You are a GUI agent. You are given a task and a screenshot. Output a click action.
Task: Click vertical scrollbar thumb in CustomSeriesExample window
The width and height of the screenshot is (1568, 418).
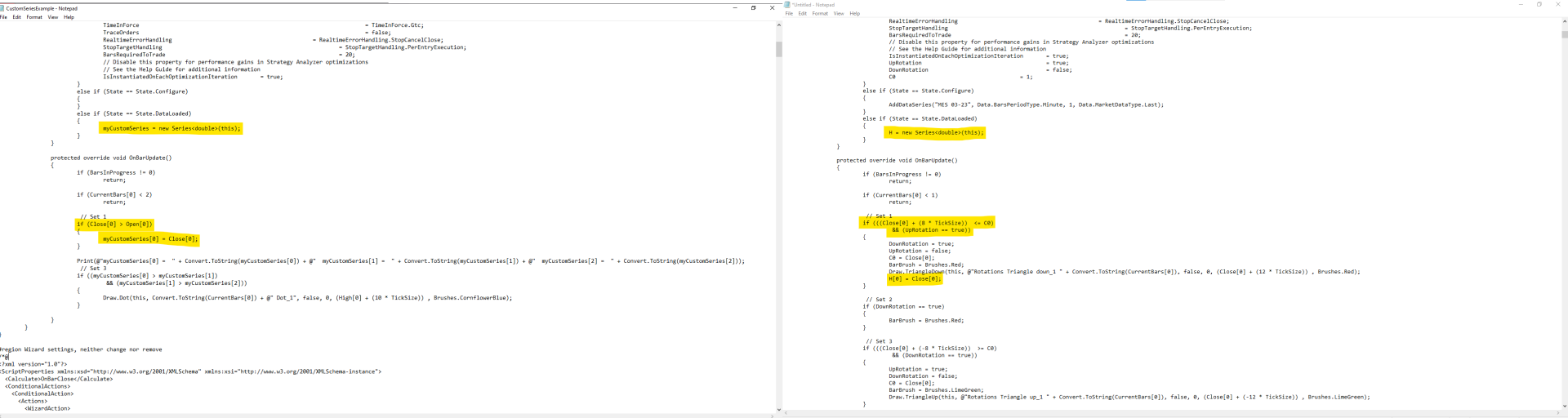click(778, 49)
